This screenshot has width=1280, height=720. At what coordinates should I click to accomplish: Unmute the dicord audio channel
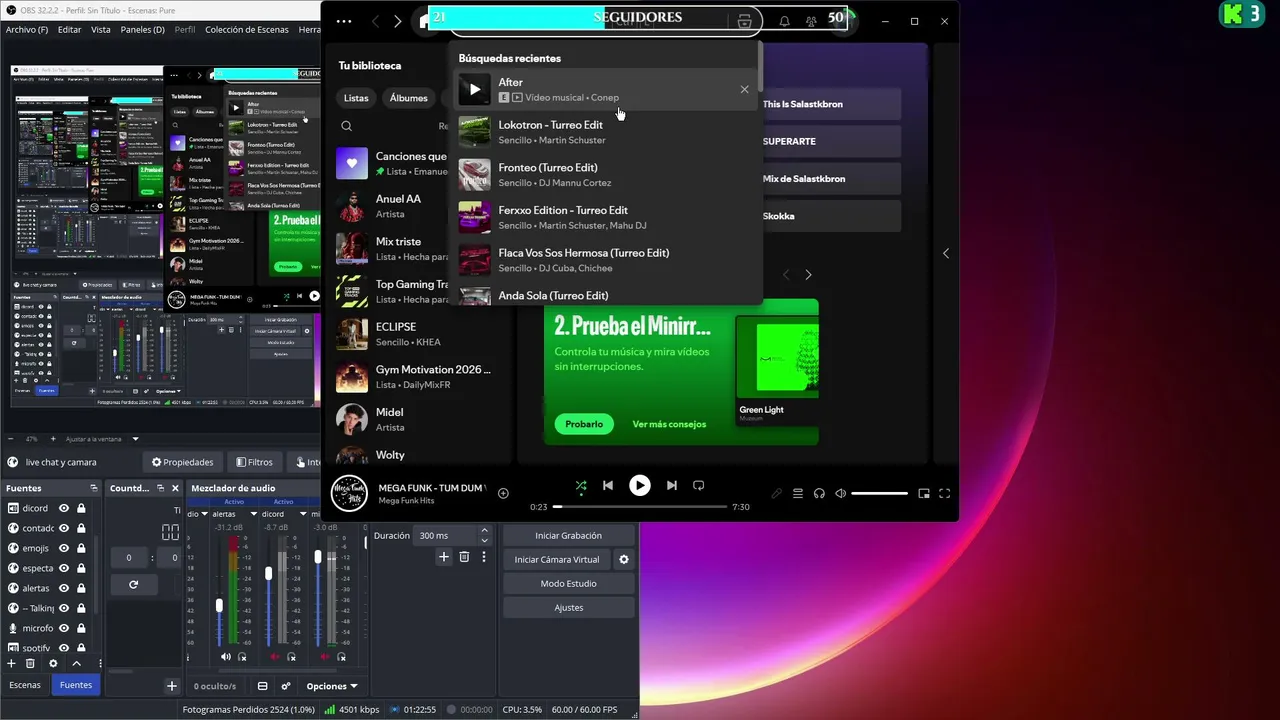(275, 657)
